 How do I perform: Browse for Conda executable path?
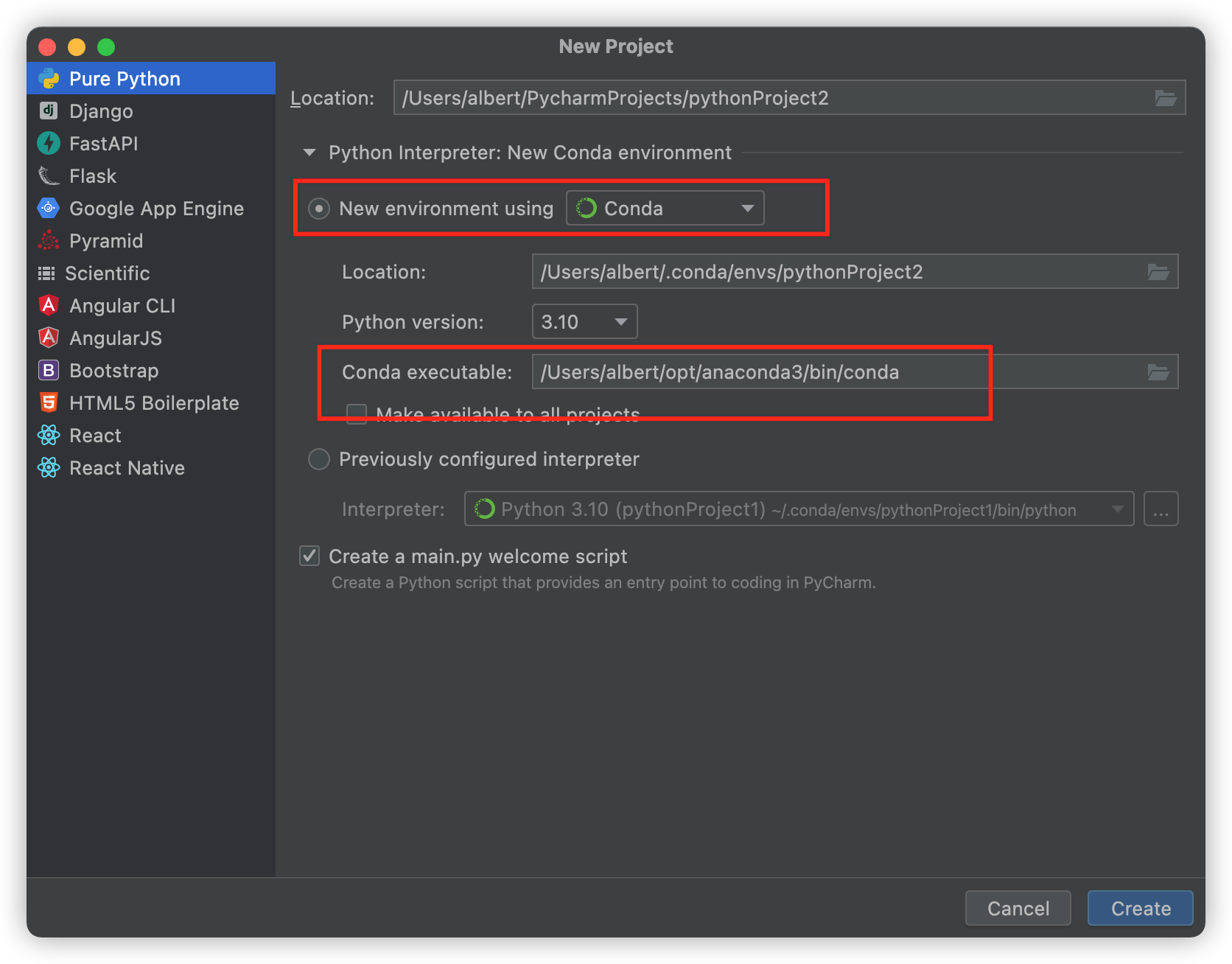point(1158,372)
